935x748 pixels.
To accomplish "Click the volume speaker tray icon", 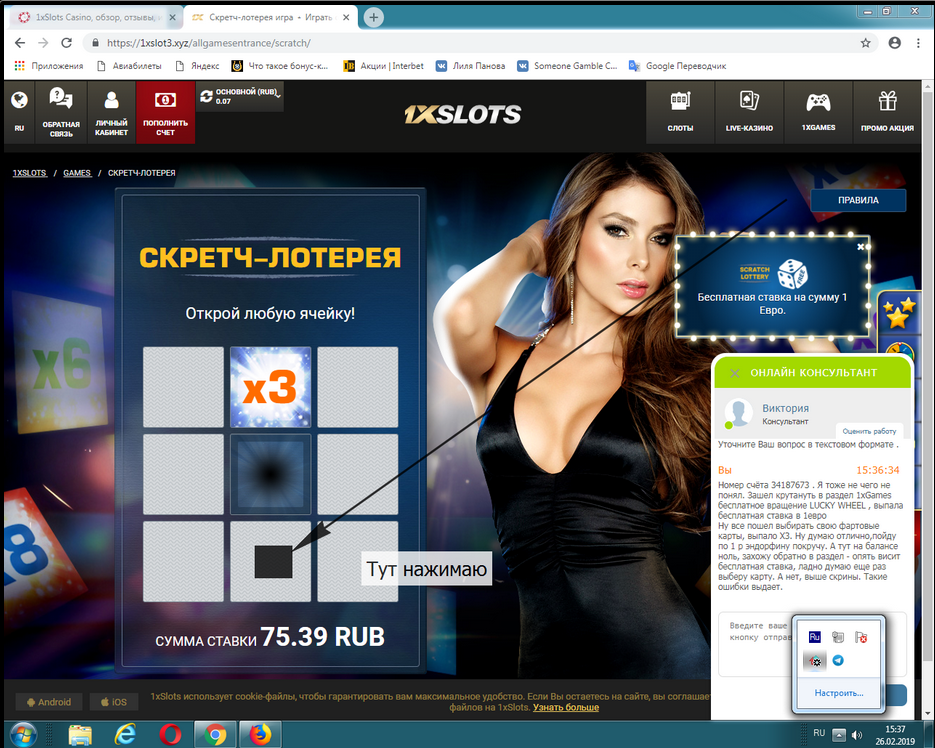I will click(857, 734).
